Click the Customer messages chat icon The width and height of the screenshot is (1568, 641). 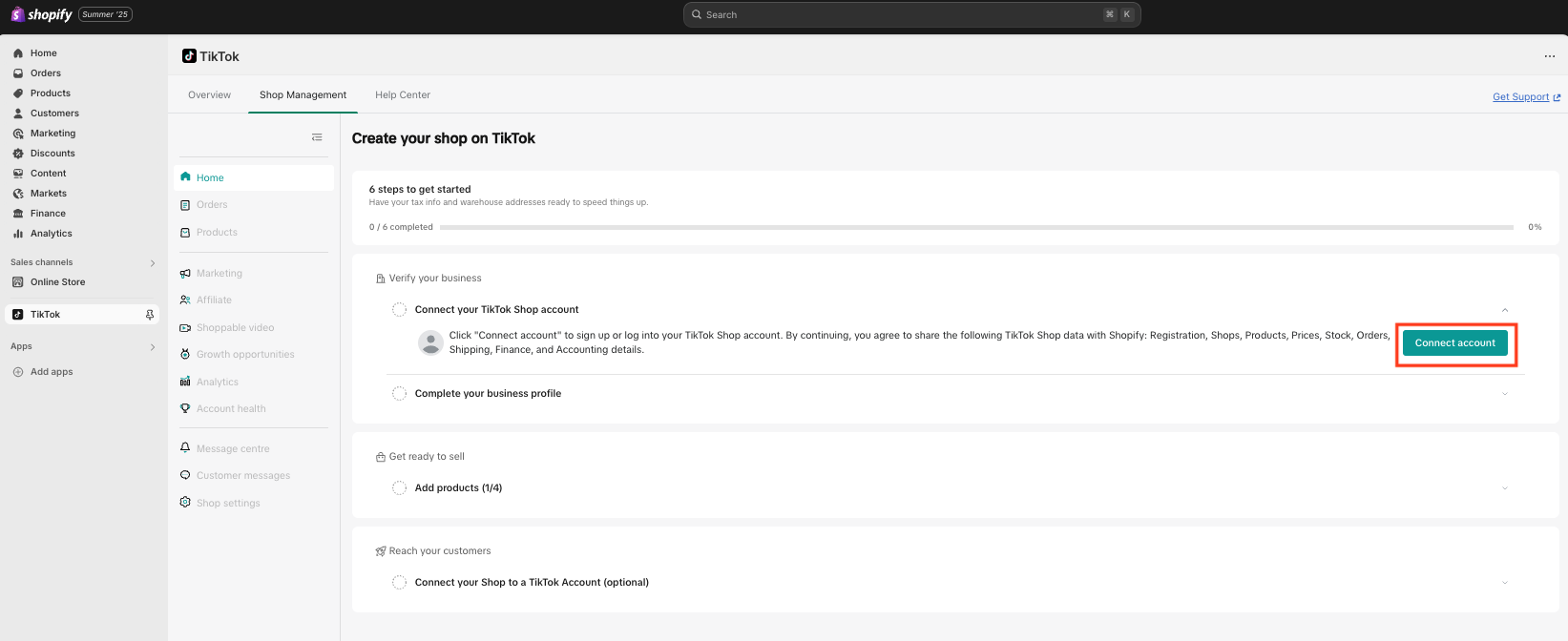tap(185, 475)
